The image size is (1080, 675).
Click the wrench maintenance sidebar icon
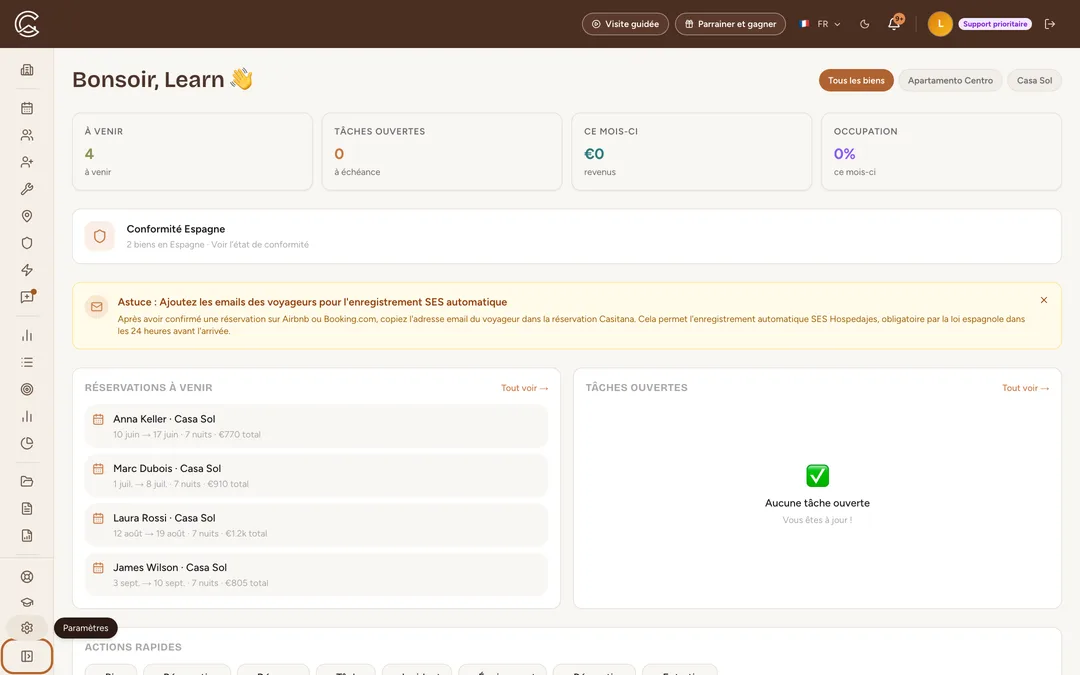tap(27, 189)
